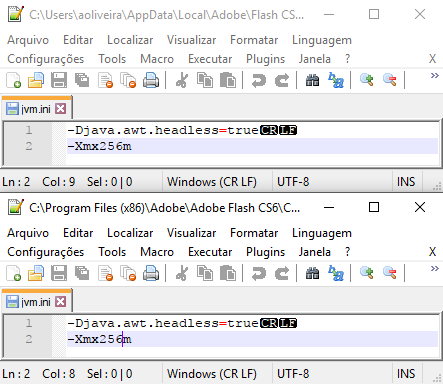Click line number 2 margin in top window
Image resolution: width=443 pixels, height=384 pixels.
click(x=29, y=146)
